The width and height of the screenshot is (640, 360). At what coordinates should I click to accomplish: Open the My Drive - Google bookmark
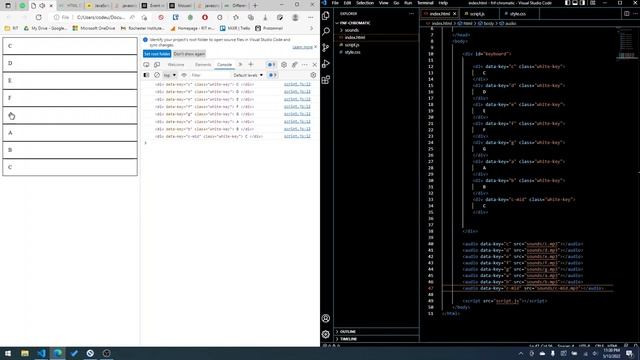tap(45, 28)
